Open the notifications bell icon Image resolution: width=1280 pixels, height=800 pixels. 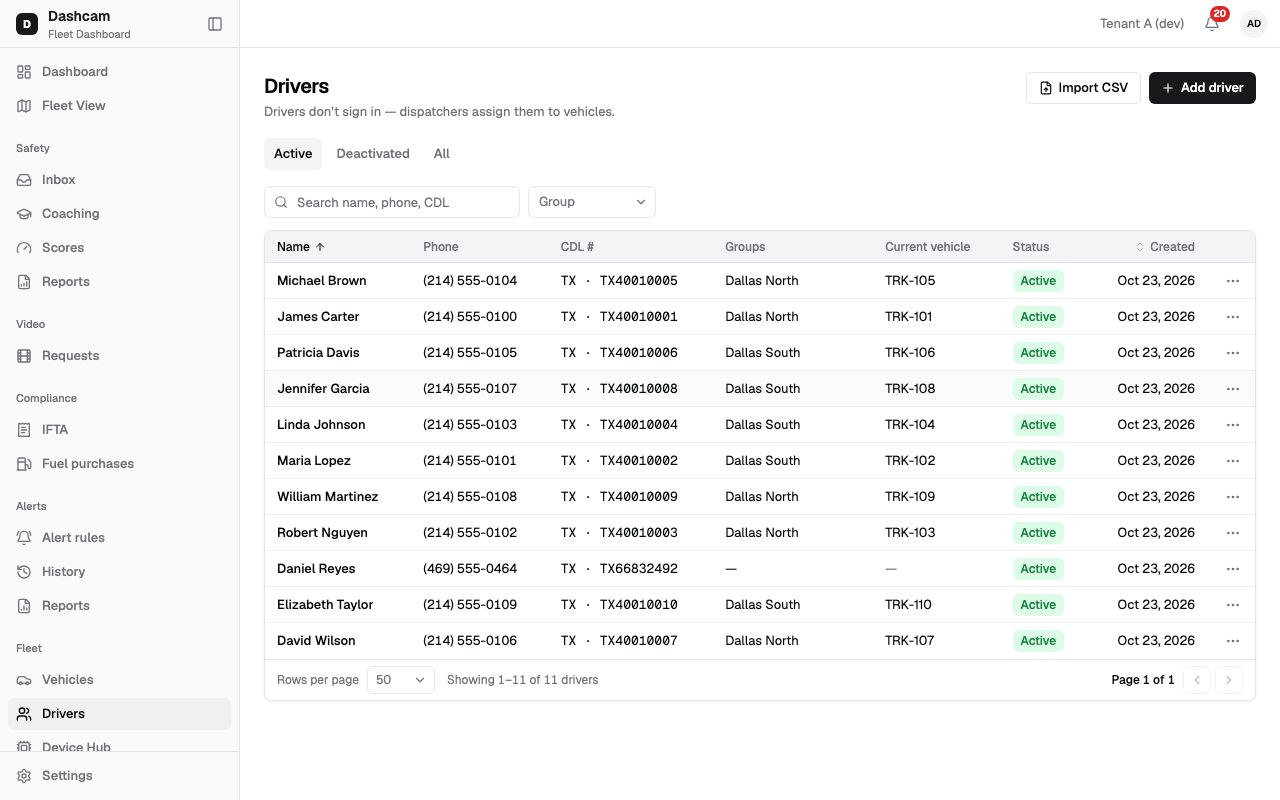(x=1212, y=24)
